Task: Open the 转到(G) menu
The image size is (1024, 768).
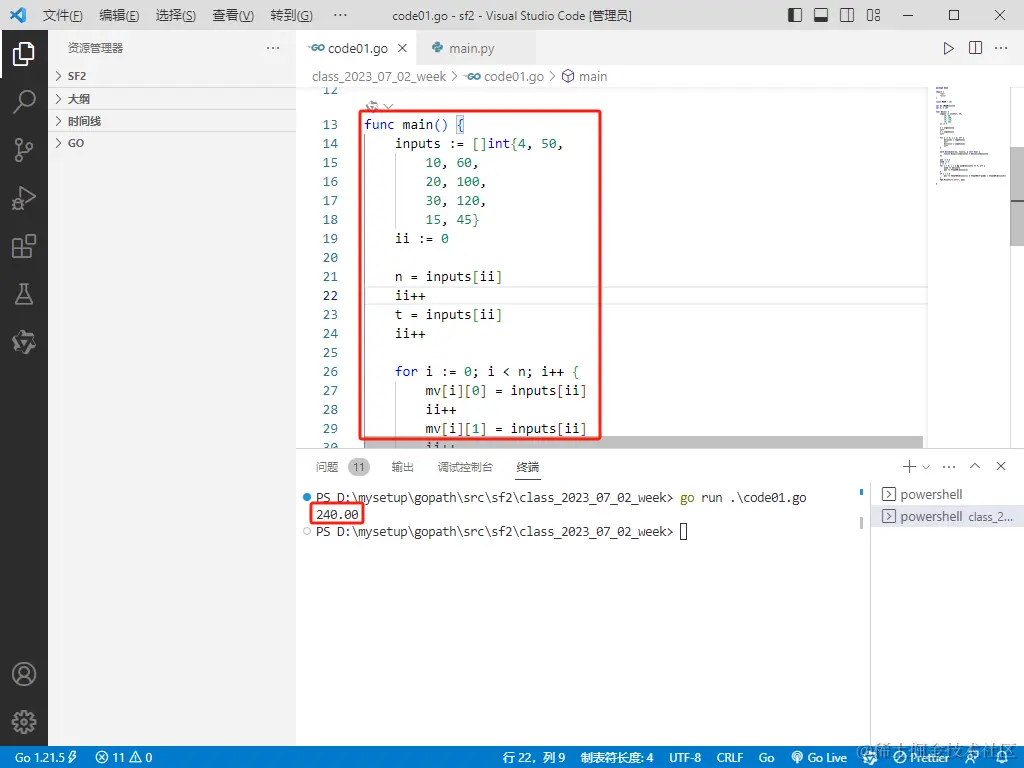Action: click(291, 15)
